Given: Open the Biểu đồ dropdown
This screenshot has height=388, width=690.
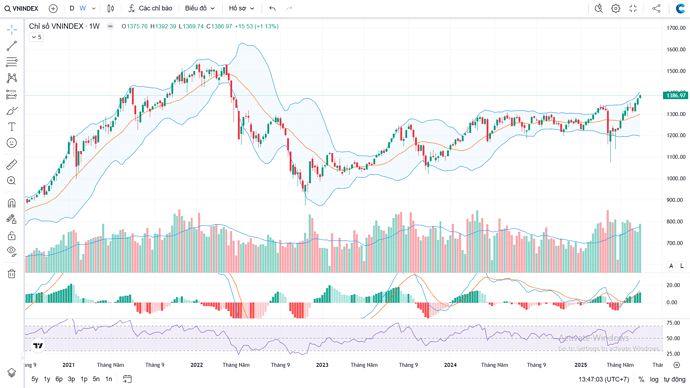Looking at the screenshot, I should [200, 8].
